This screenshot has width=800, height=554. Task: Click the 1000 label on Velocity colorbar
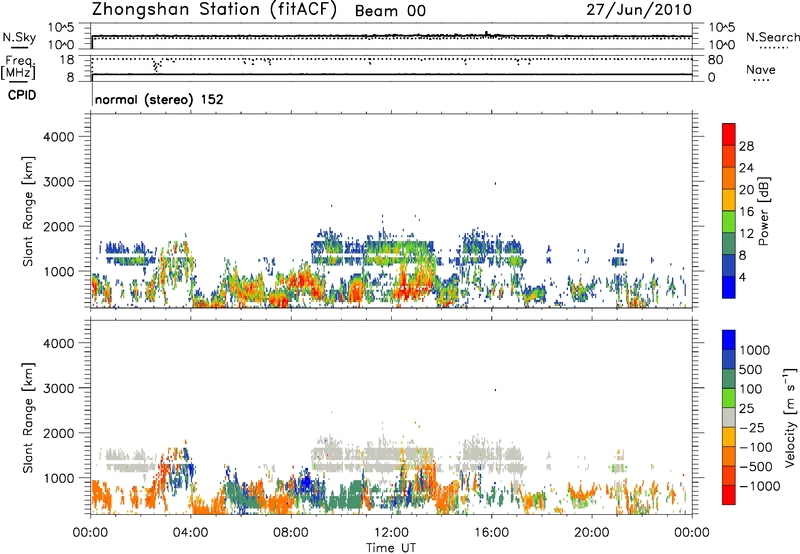[755, 350]
